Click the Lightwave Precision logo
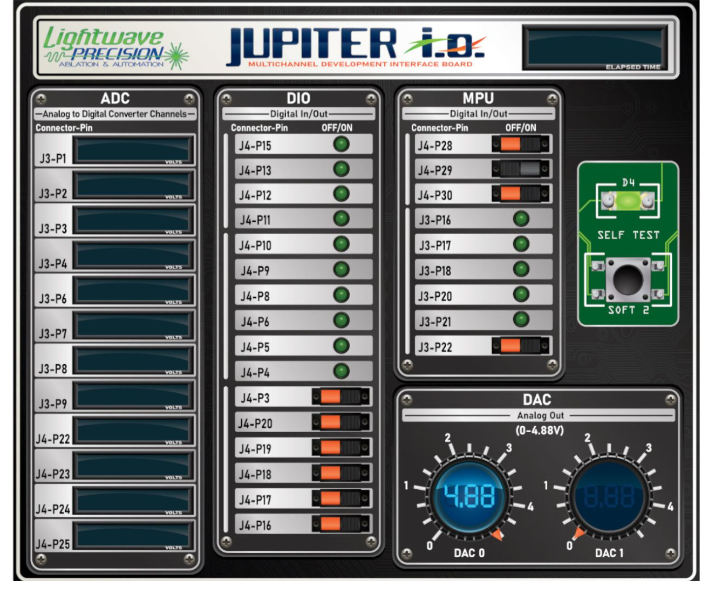Viewport: 709px width, 594px height. [115, 47]
